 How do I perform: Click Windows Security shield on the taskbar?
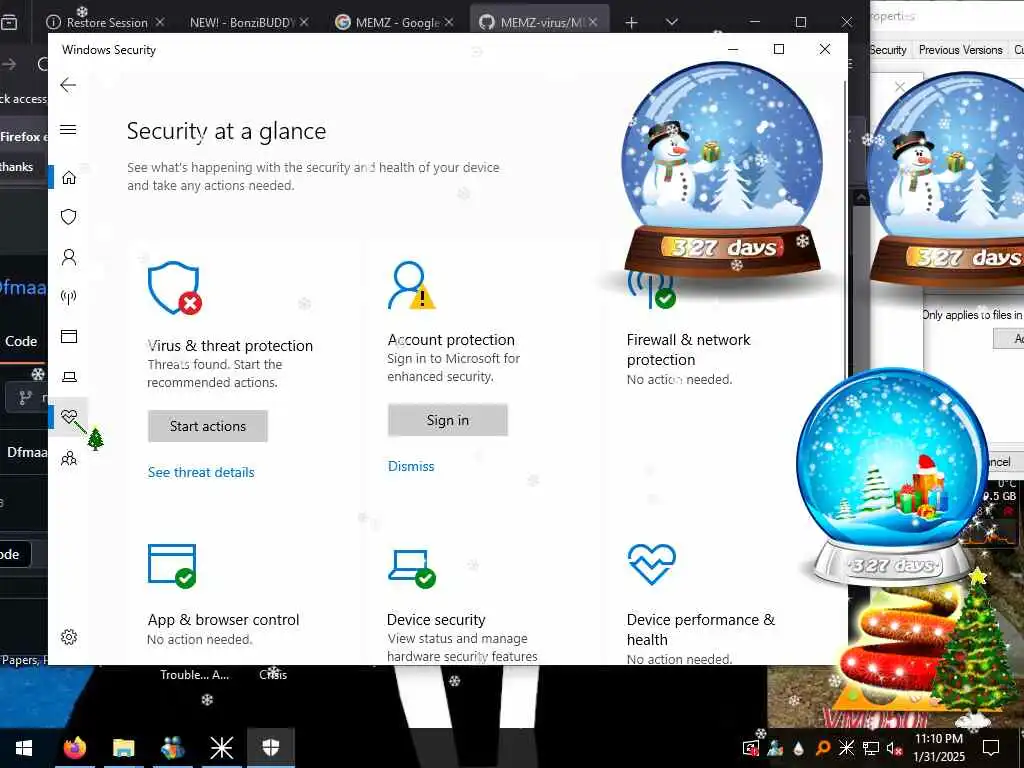[x=270, y=748]
